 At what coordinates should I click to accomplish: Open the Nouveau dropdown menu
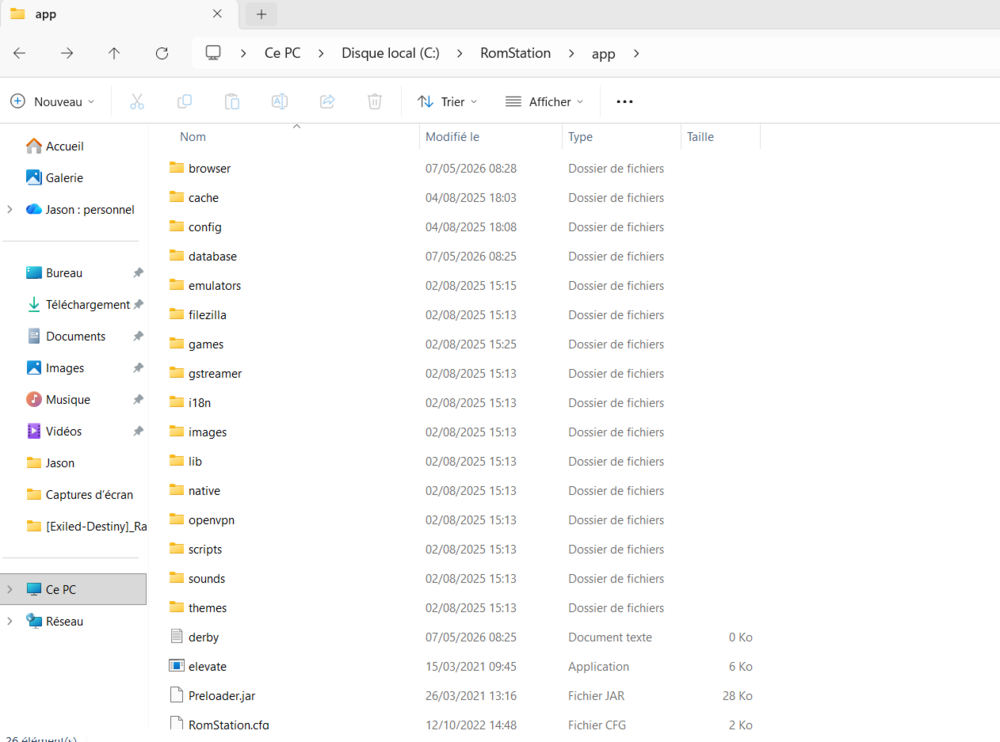(x=53, y=101)
